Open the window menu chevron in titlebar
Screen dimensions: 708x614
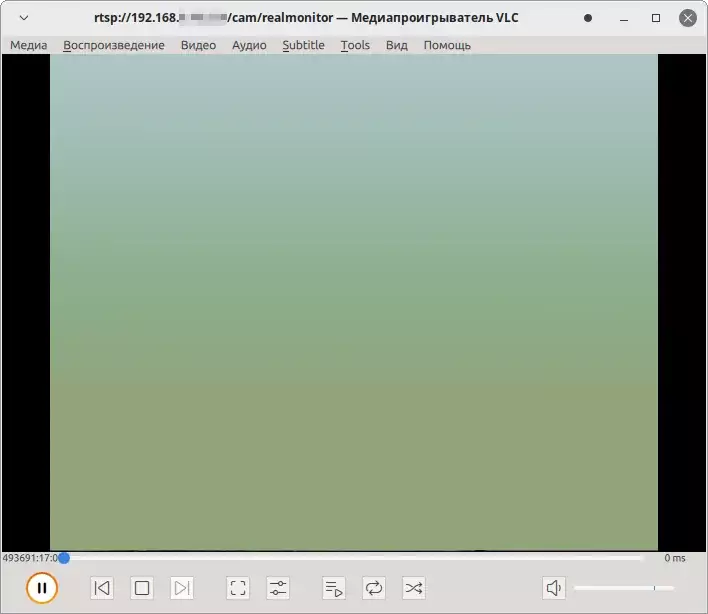point(24,18)
